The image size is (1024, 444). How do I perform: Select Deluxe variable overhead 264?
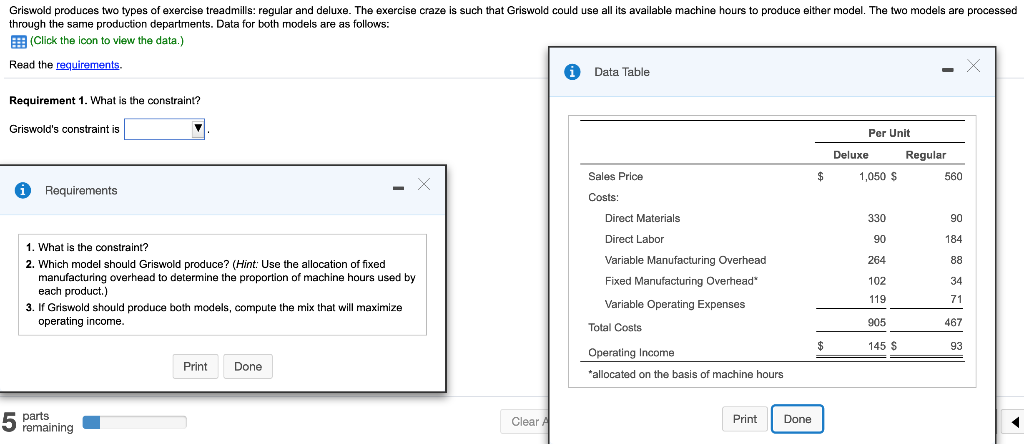[x=877, y=260]
